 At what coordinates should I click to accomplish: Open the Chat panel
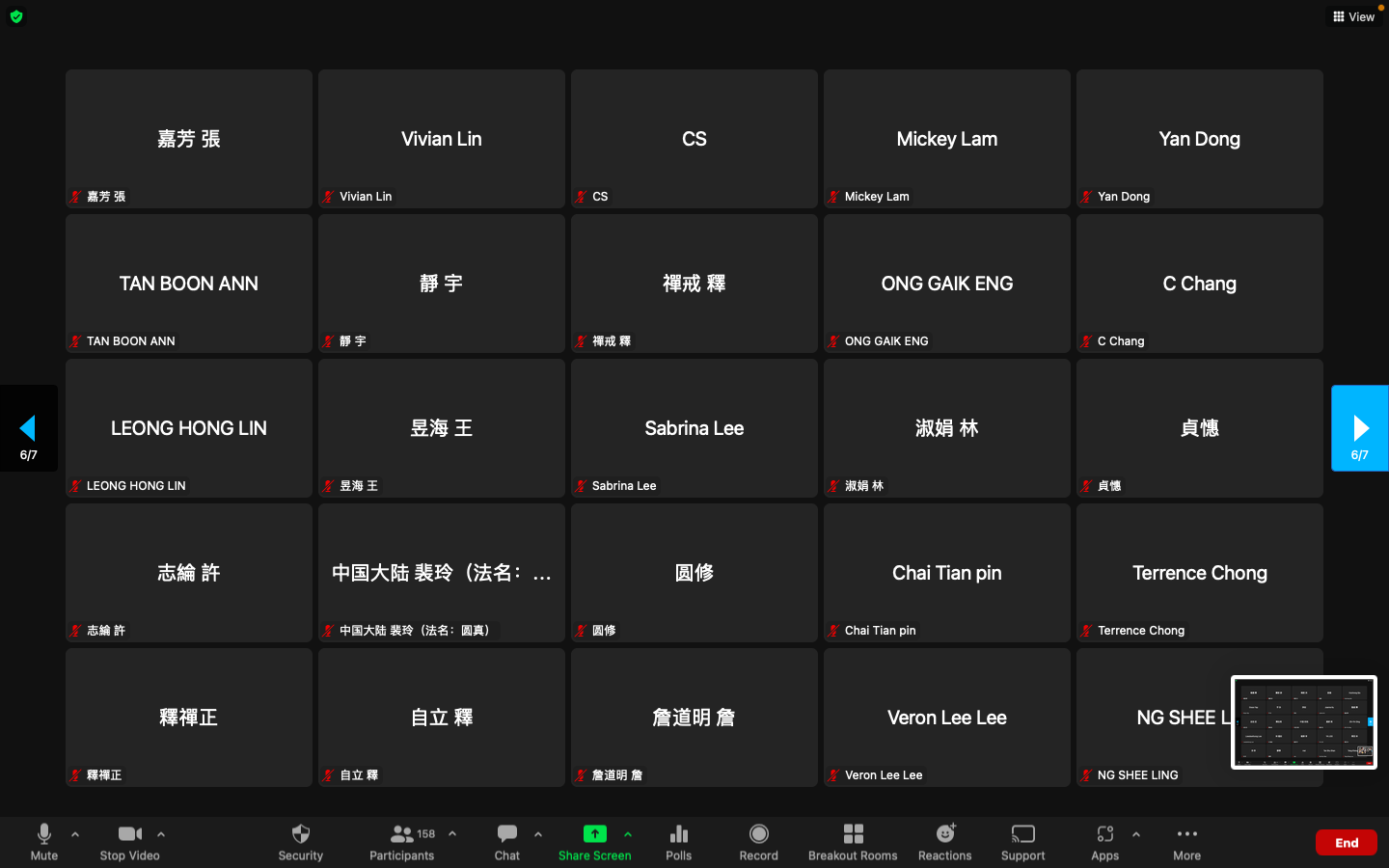(x=506, y=841)
